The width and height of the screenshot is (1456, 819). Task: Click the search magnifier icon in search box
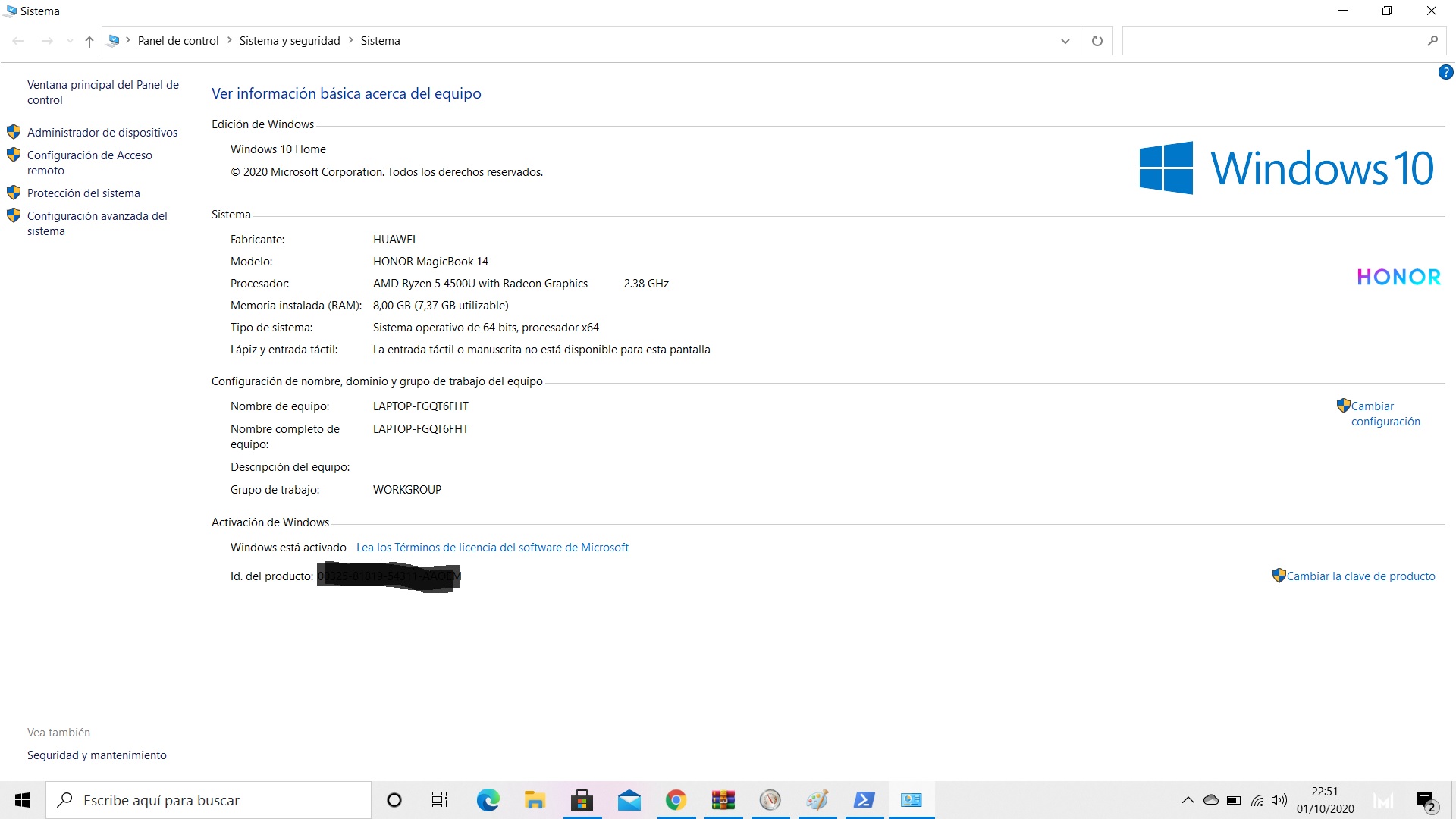pyautogui.click(x=1432, y=41)
